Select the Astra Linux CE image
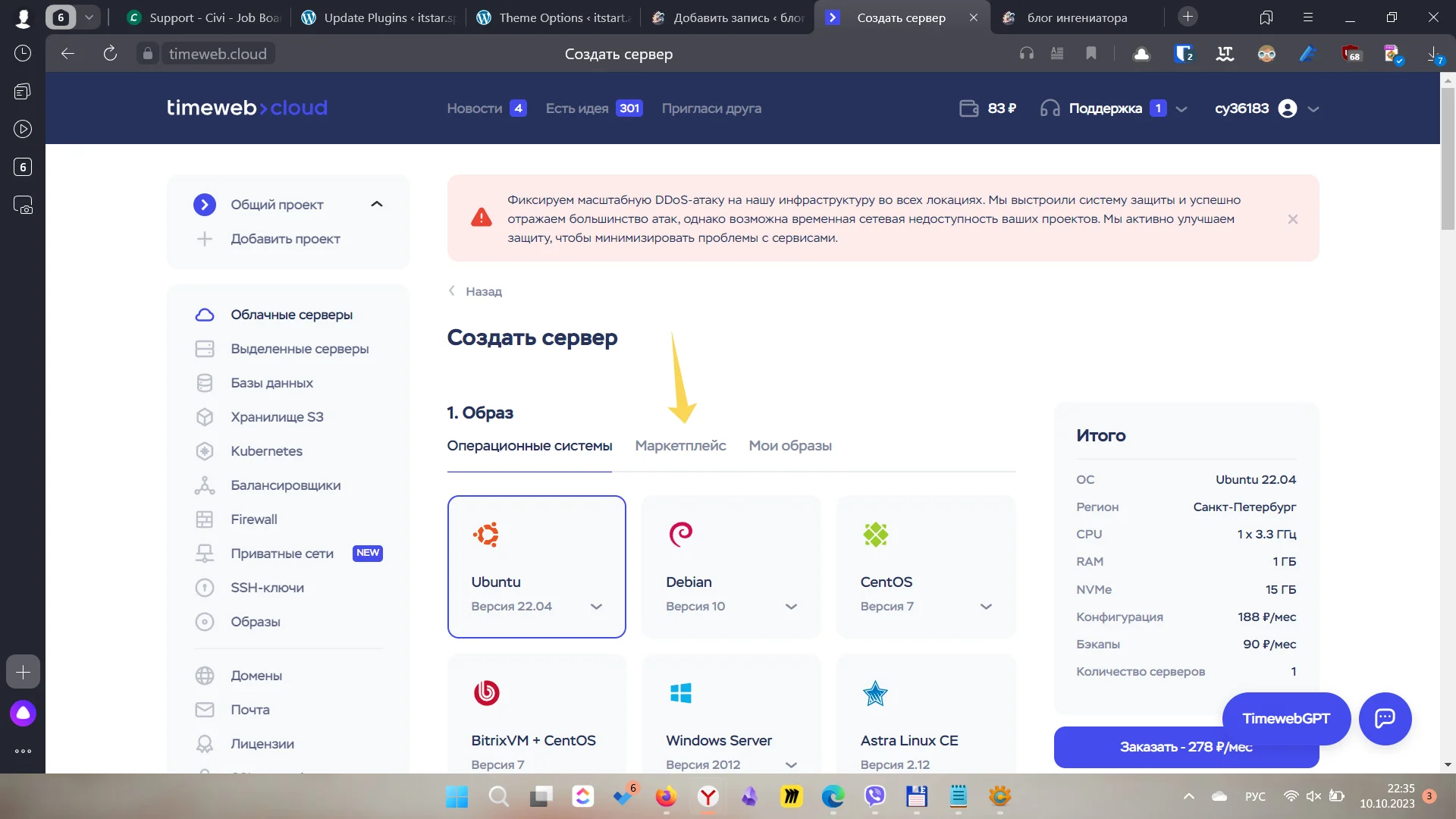1456x819 pixels. 925,714
